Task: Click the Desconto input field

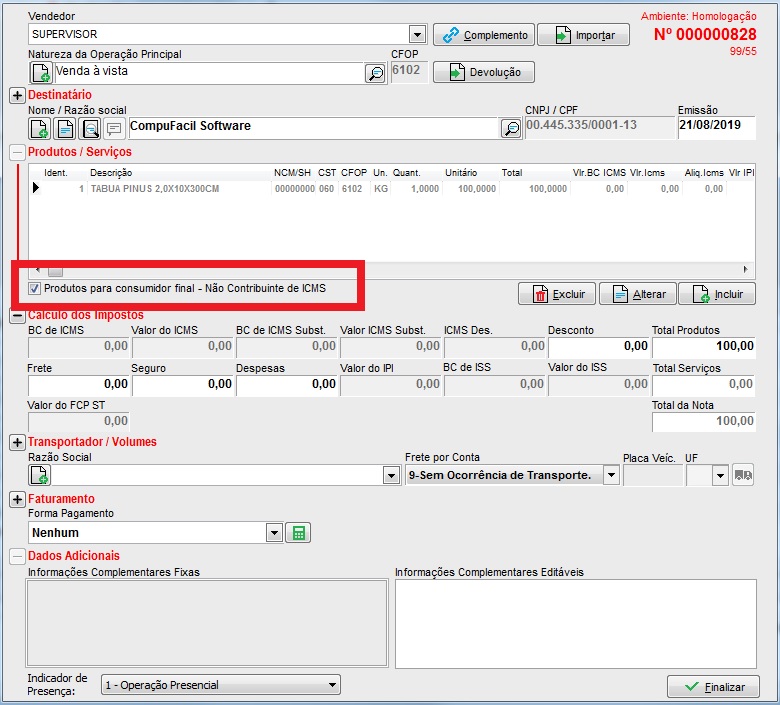Action: coord(598,346)
